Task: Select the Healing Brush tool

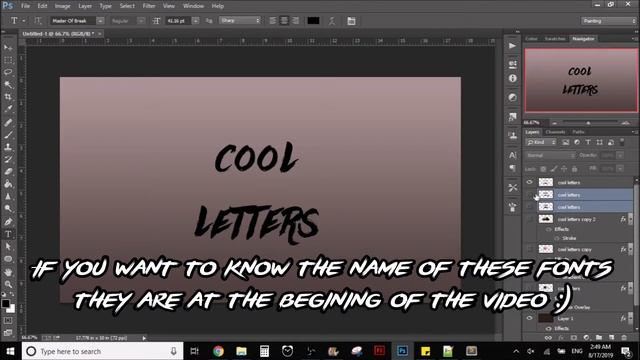Action: (8, 122)
